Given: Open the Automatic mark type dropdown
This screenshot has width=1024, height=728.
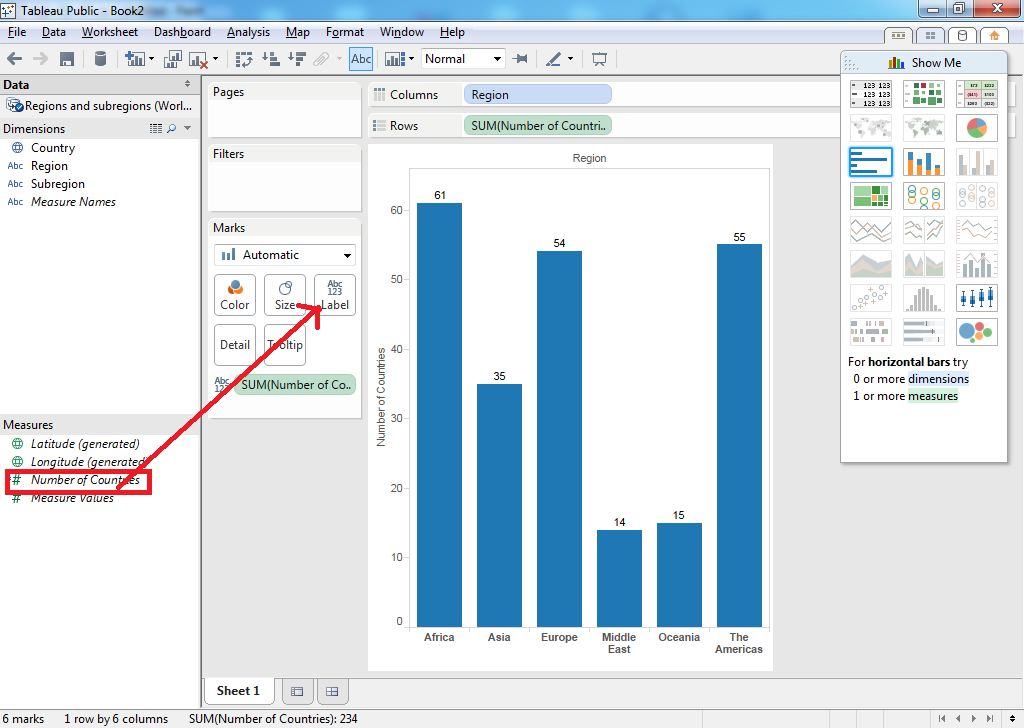Looking at the screenshot, I should [284, 255].
